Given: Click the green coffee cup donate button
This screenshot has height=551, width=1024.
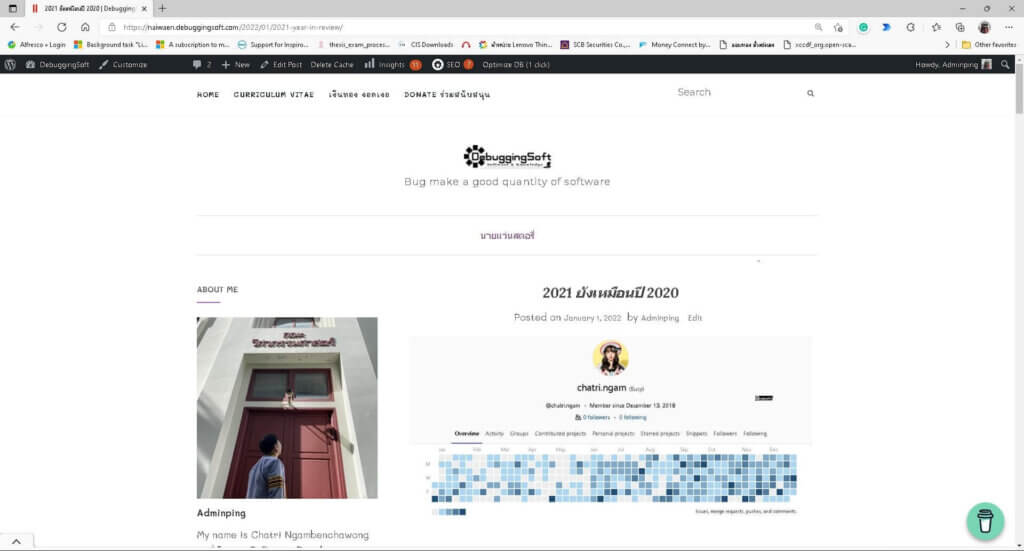Looking at the screenshot, I should pos(985,521).
